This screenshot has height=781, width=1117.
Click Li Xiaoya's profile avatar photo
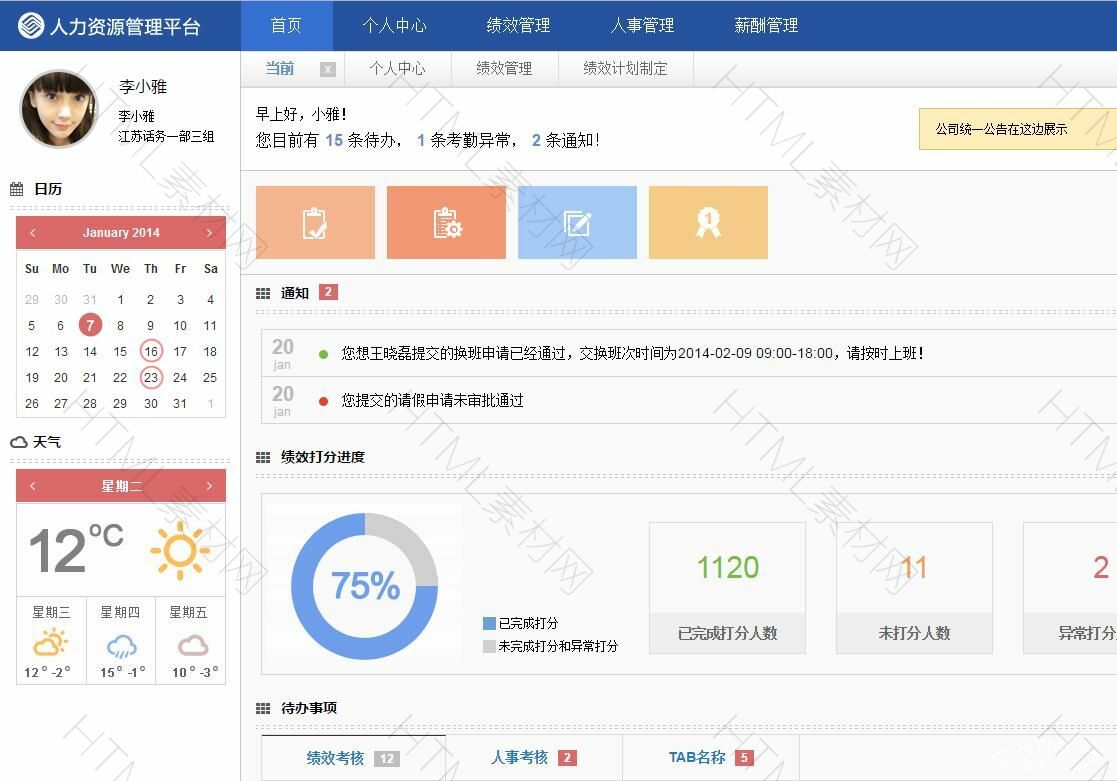(59, 109)
